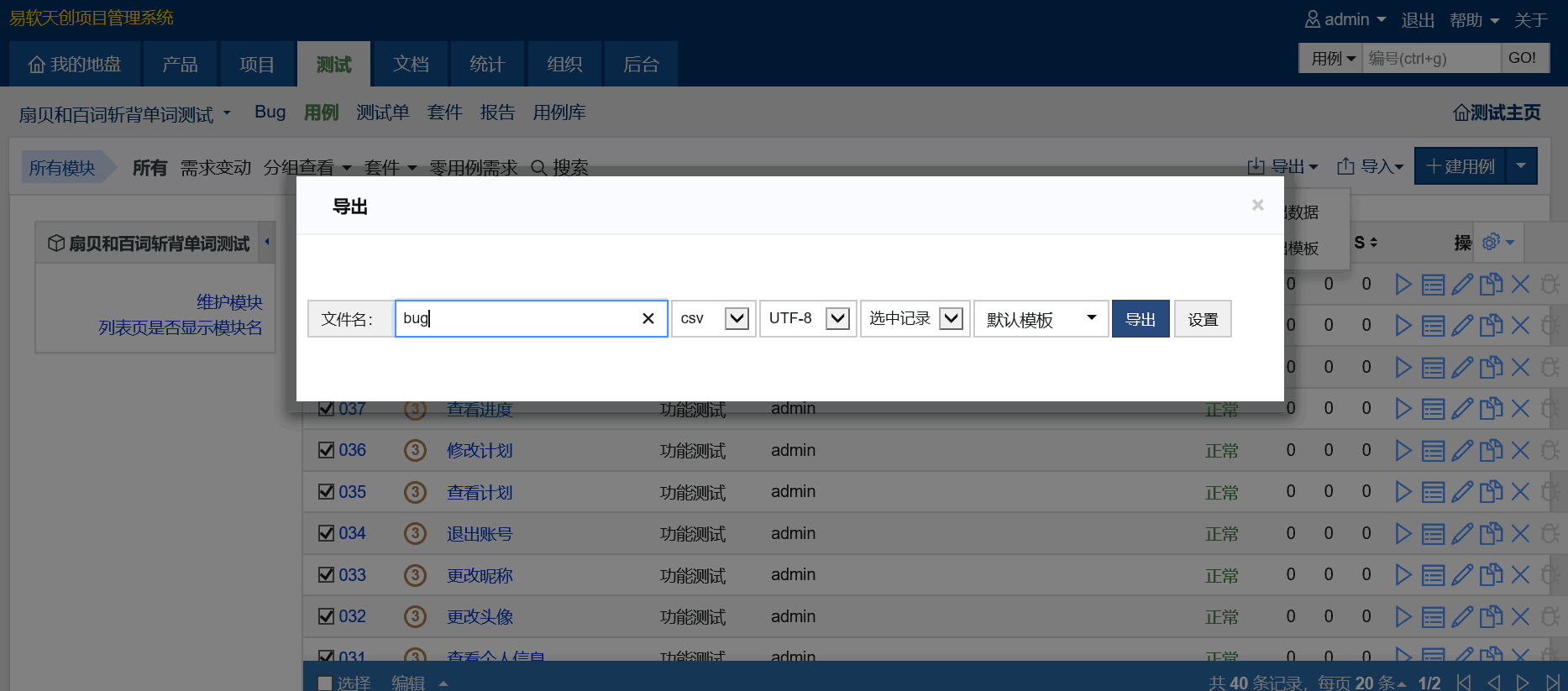Uncheck the checkbox for case 035

point(327,492)
